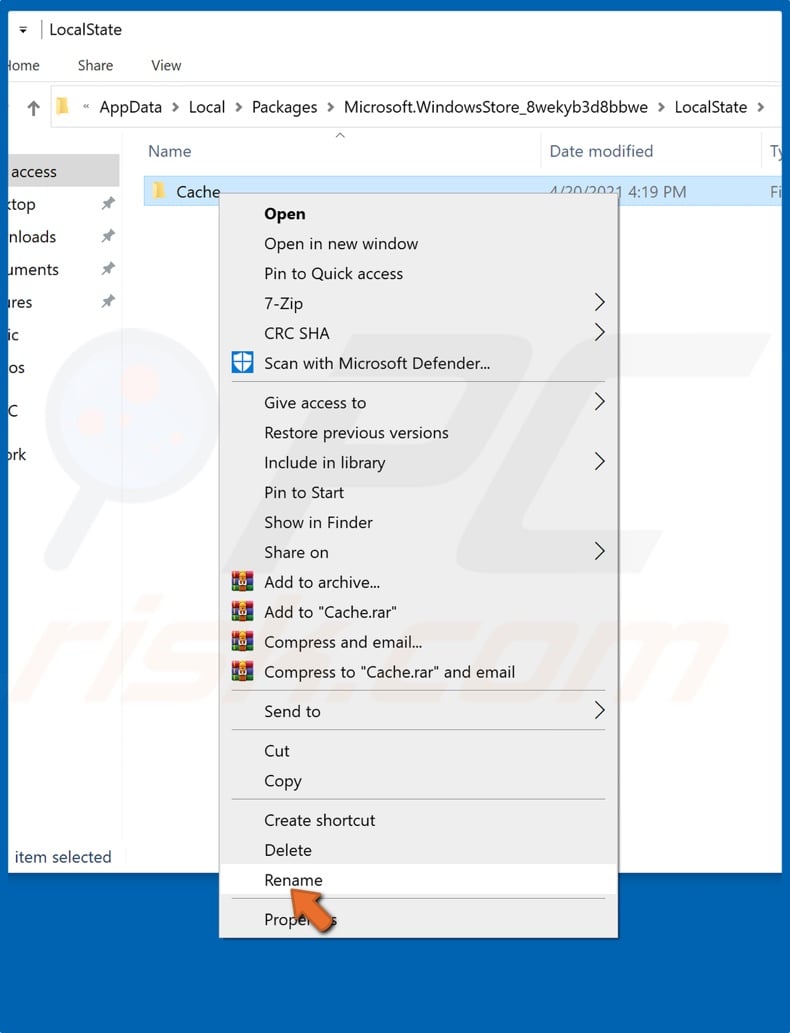Viewport: 790px width, 1033px height.
Task: Choose Open in new window
Action: coord(341,244)
